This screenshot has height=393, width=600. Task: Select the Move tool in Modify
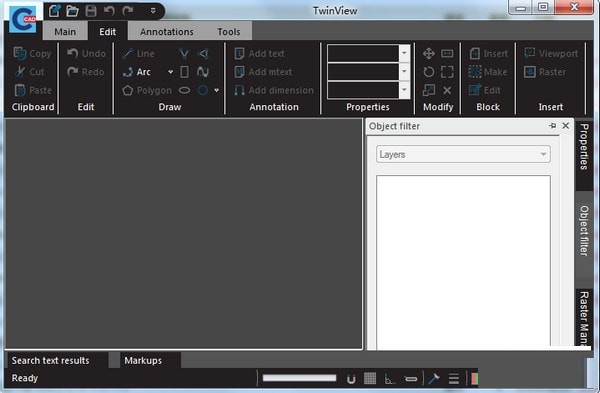point(429,54)
